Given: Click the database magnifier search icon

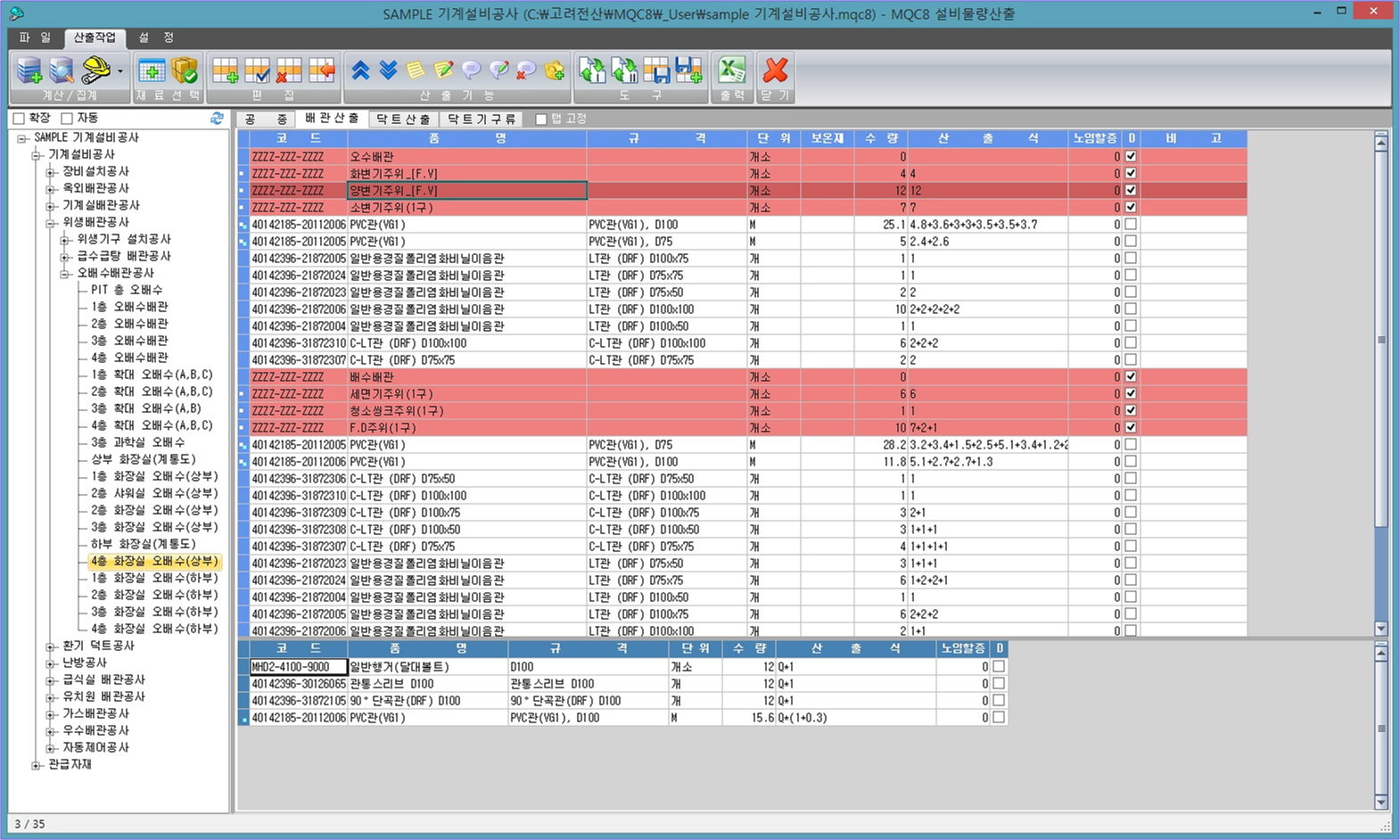Looking at the screenshot, I should click(62, 70).
